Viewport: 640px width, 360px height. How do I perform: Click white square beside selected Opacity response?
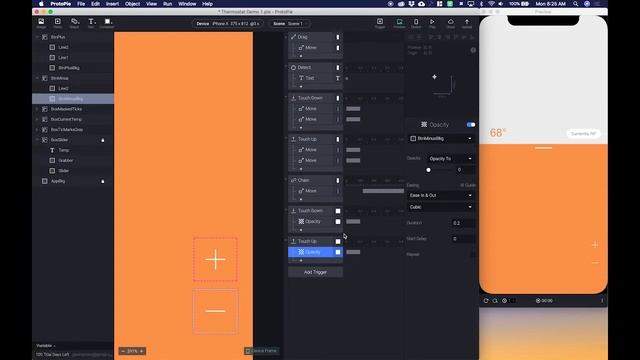pos(338,252)
